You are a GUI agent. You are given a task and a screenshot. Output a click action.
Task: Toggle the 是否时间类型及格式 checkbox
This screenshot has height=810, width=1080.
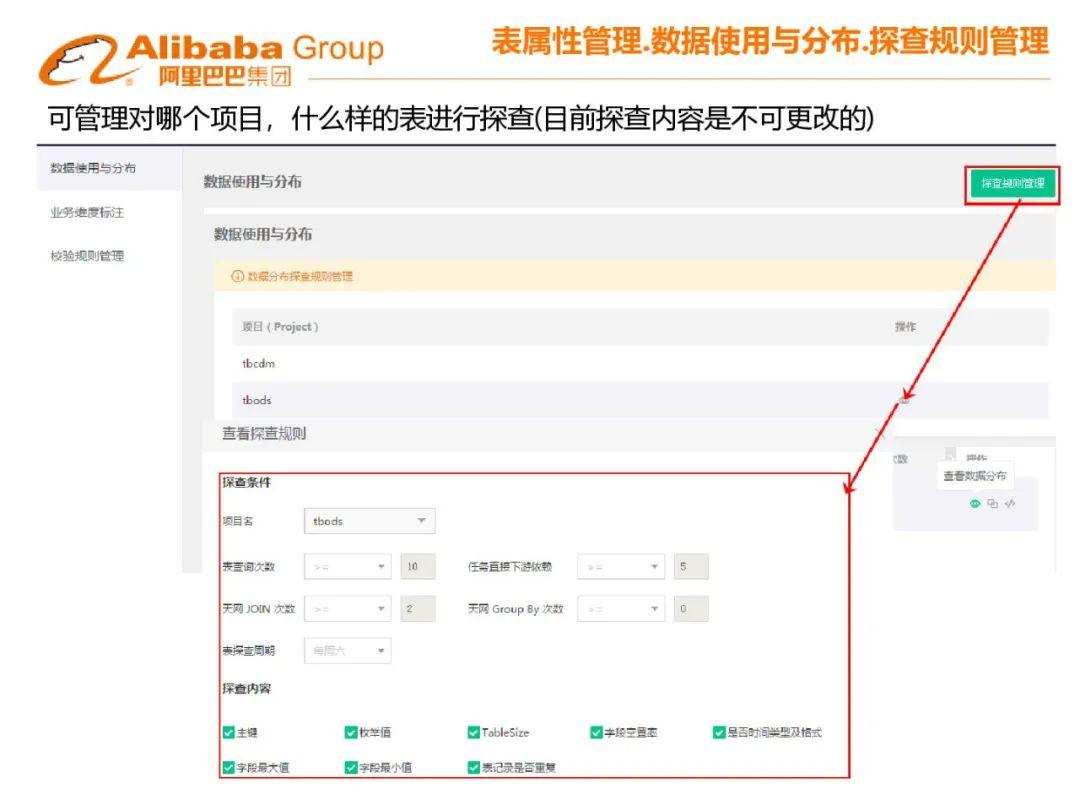719,732
